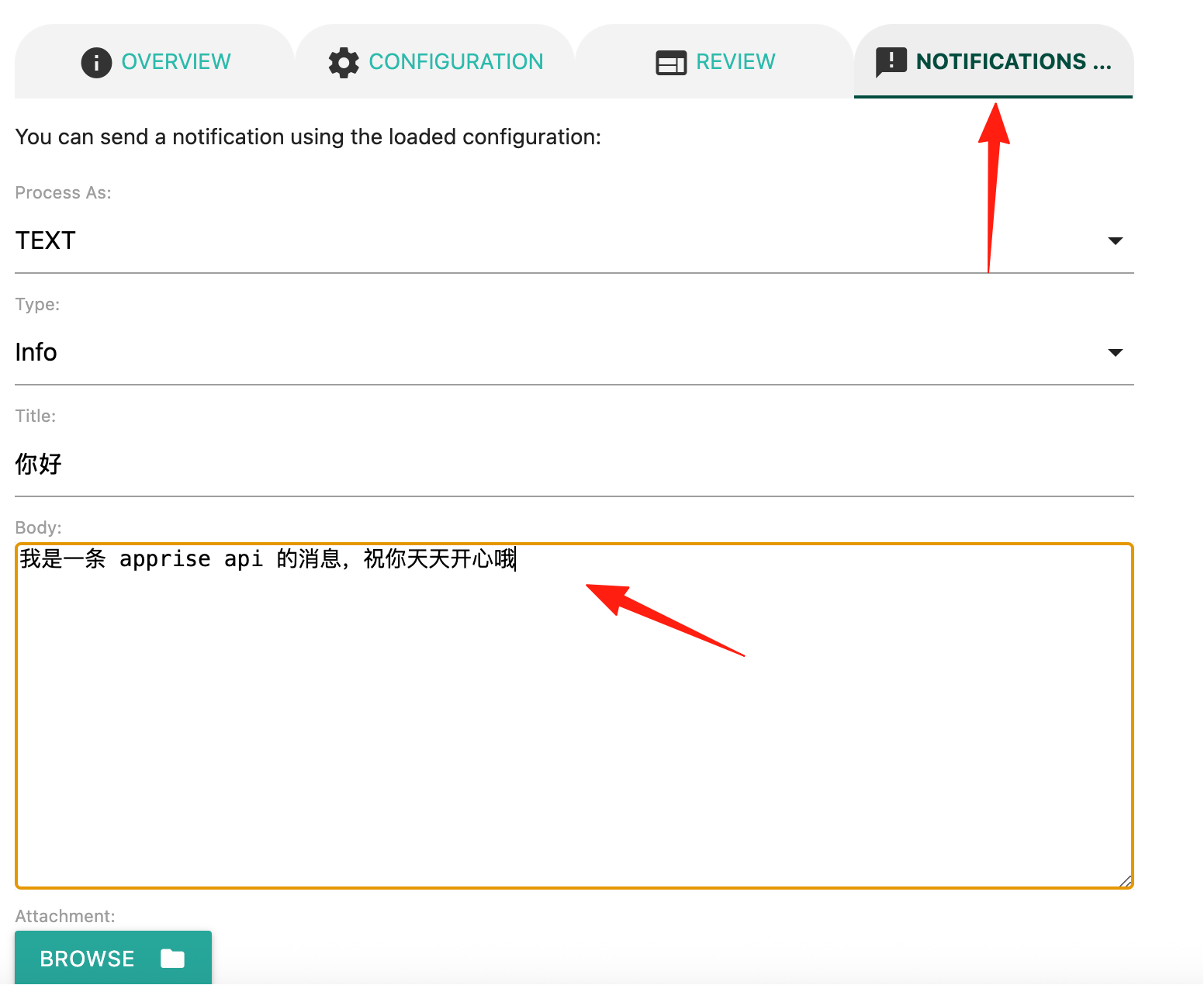The image size is (1204, 985).
Task: Click the 'Title:' label
Action: click(36, 416)
